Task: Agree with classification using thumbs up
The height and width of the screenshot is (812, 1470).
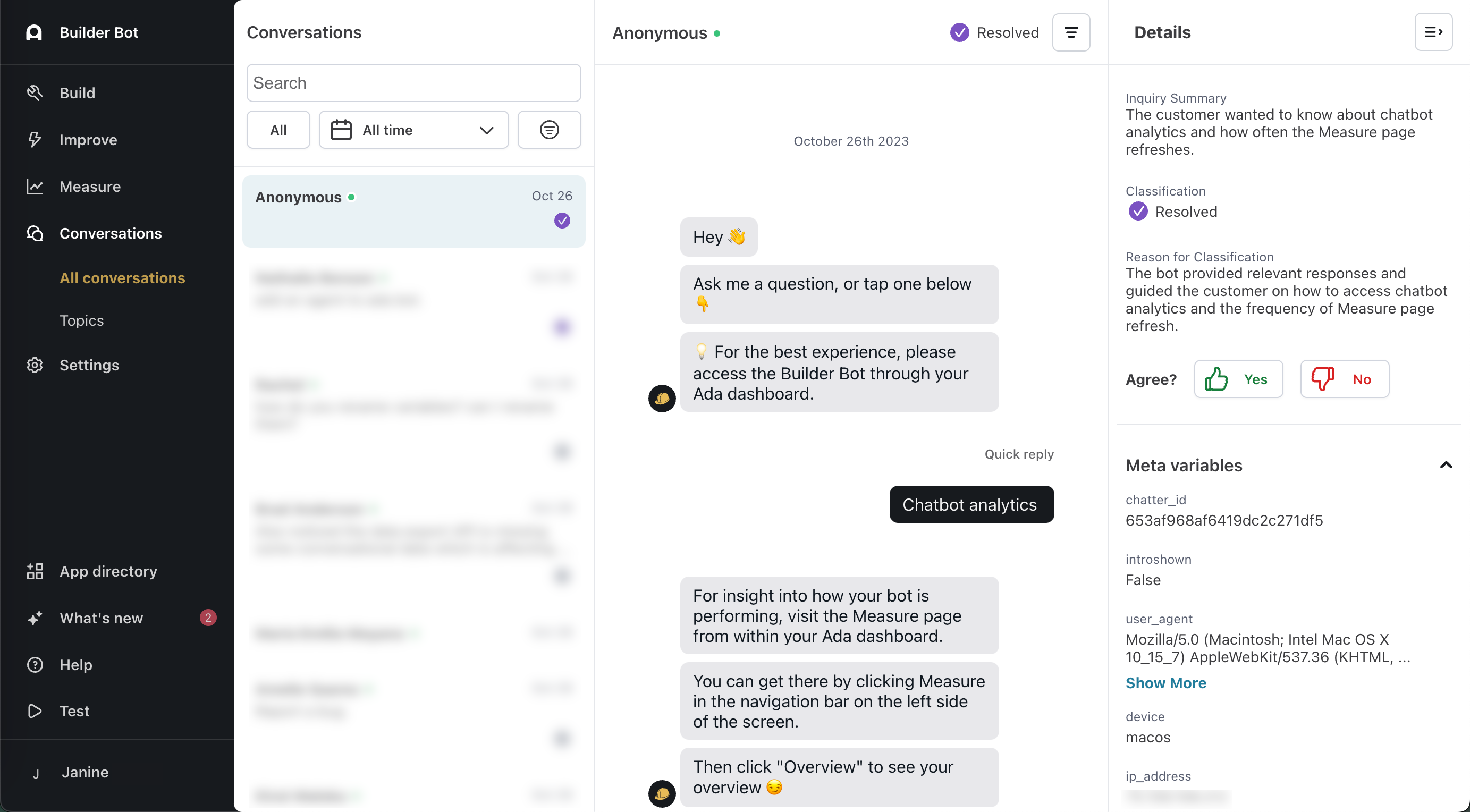Action: [x=1238, y=379]
